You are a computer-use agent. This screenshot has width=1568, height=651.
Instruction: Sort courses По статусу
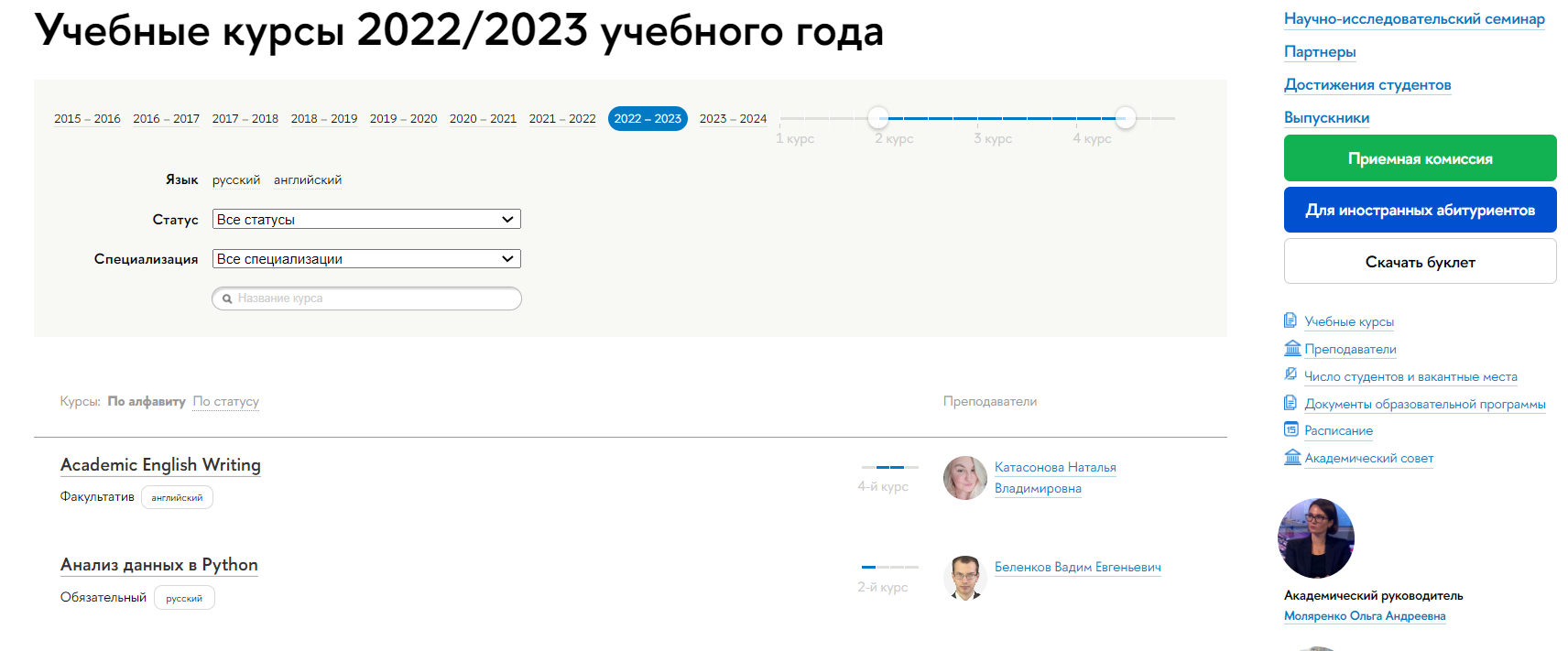pyautogui.click(x=226, y=401)
